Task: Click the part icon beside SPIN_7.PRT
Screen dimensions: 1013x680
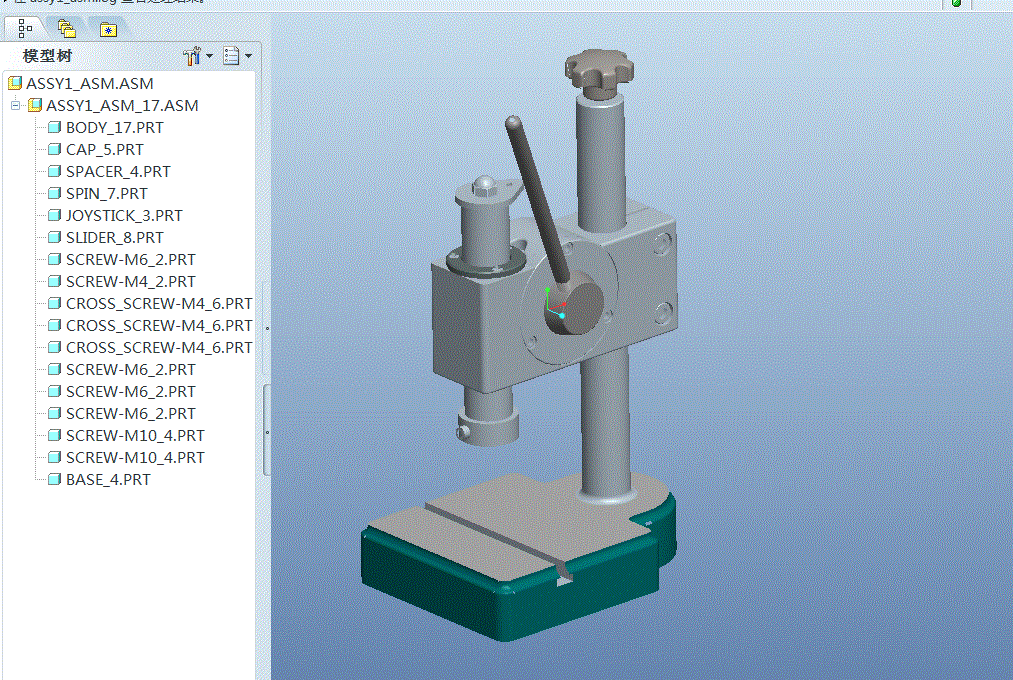Action: point(55,193)
